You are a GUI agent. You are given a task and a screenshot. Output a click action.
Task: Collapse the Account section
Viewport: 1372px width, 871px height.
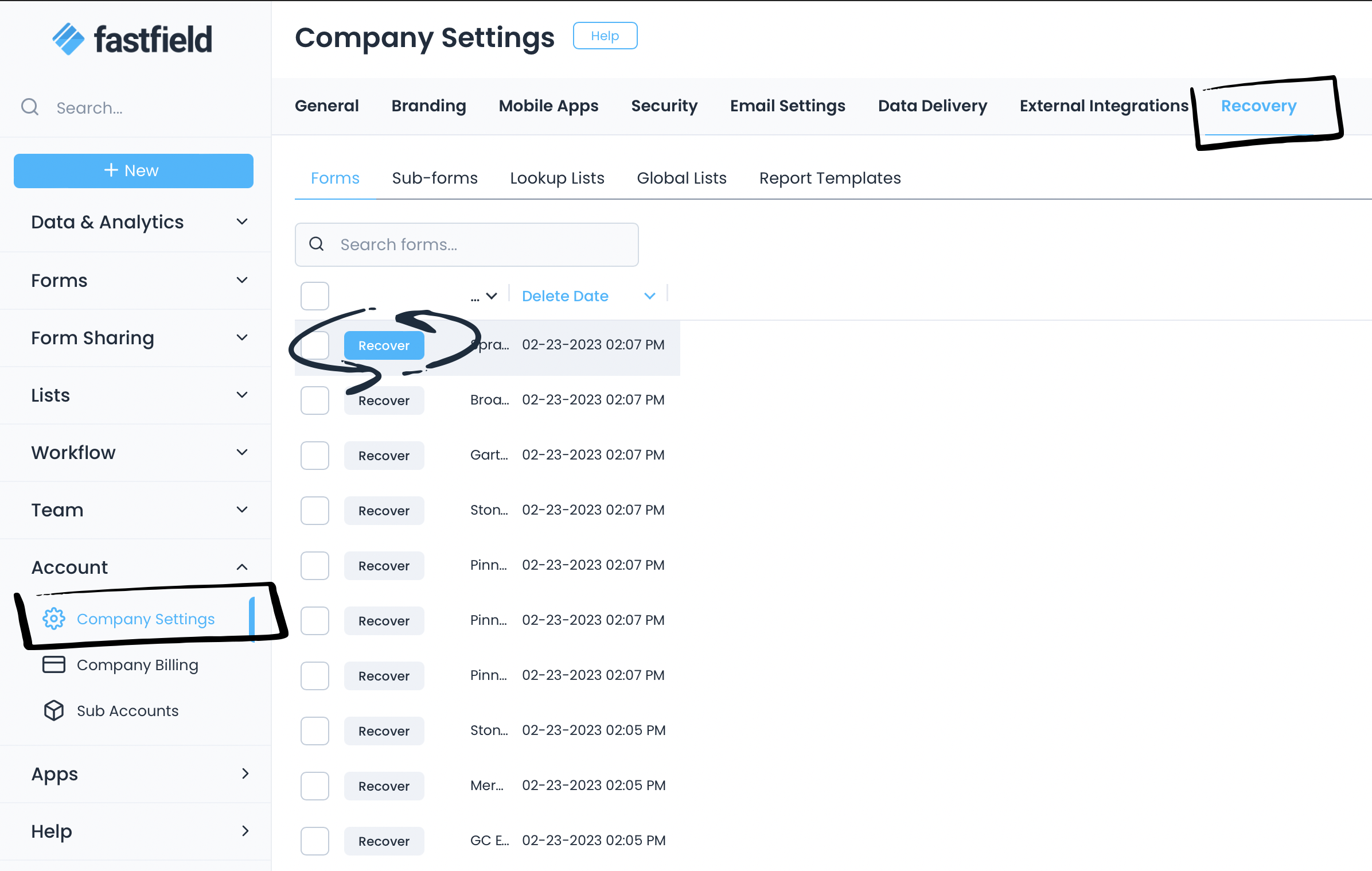pyautogui.click(x=242, y=567)
